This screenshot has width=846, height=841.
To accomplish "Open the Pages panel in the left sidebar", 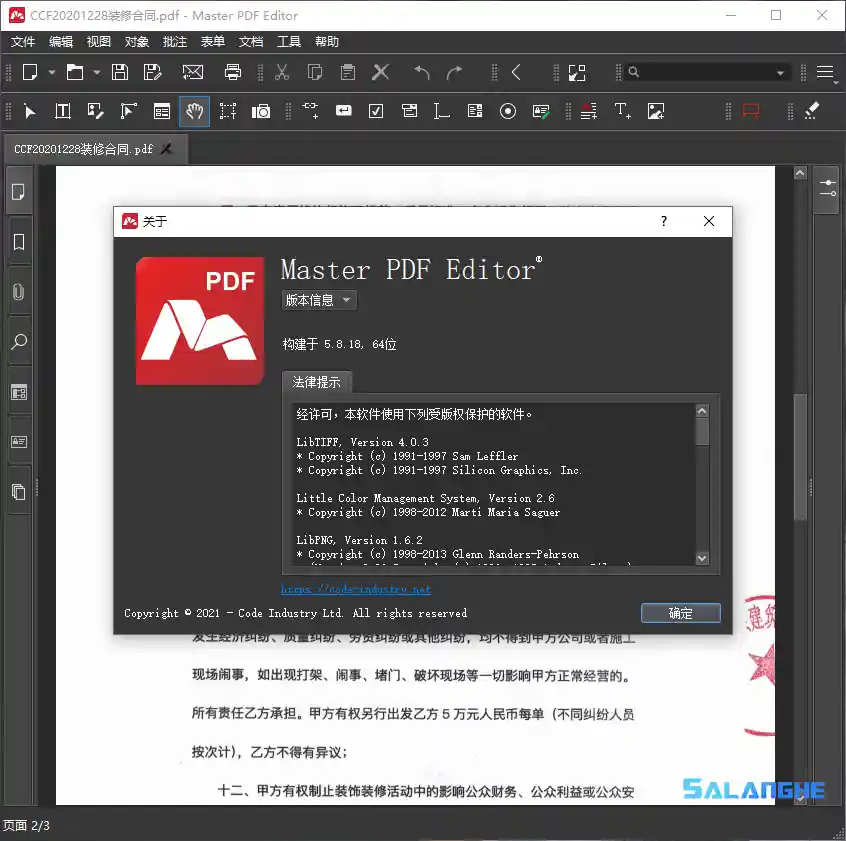I will coord(19,190).
